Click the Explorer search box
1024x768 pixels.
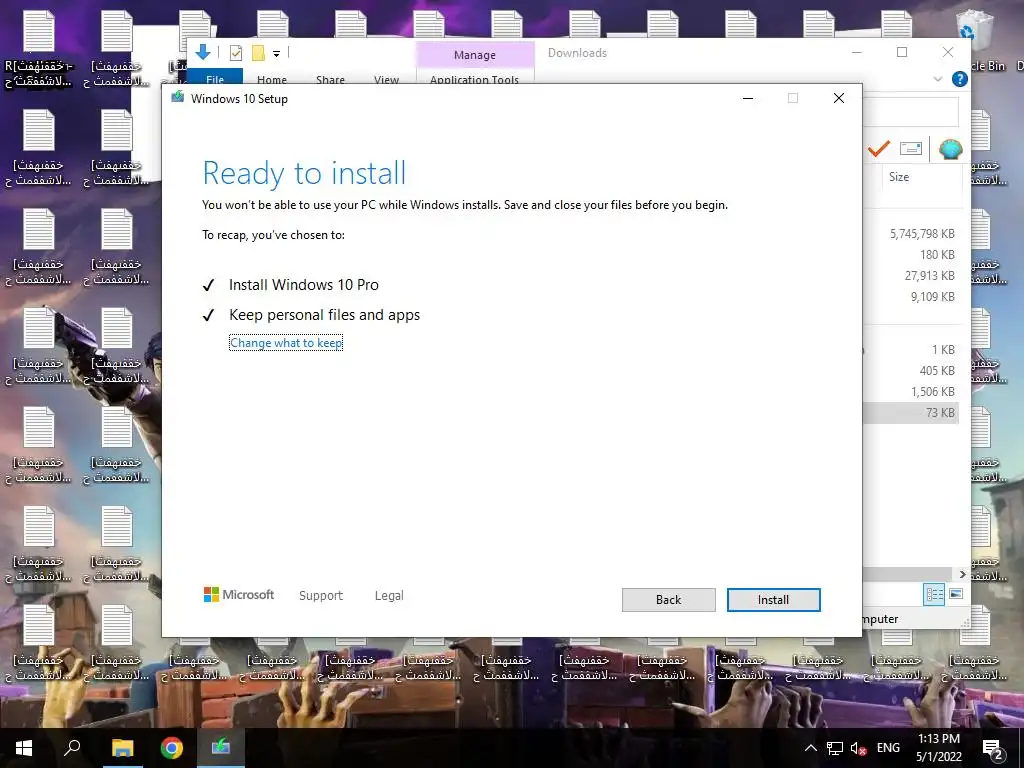click(x=911, y=112)
